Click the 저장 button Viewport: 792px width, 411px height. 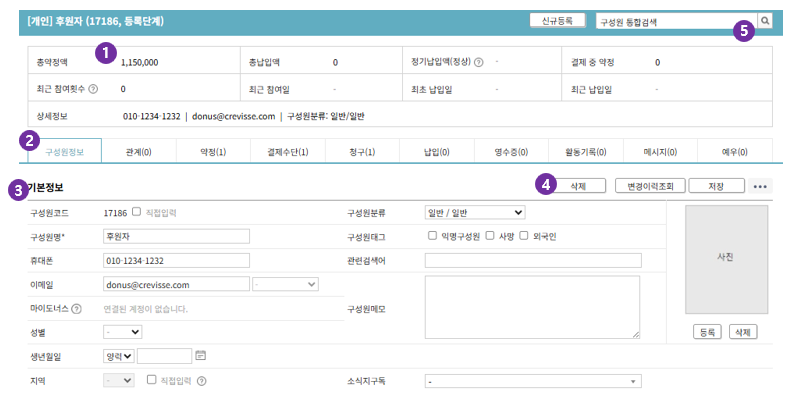[x=716, y=186]
